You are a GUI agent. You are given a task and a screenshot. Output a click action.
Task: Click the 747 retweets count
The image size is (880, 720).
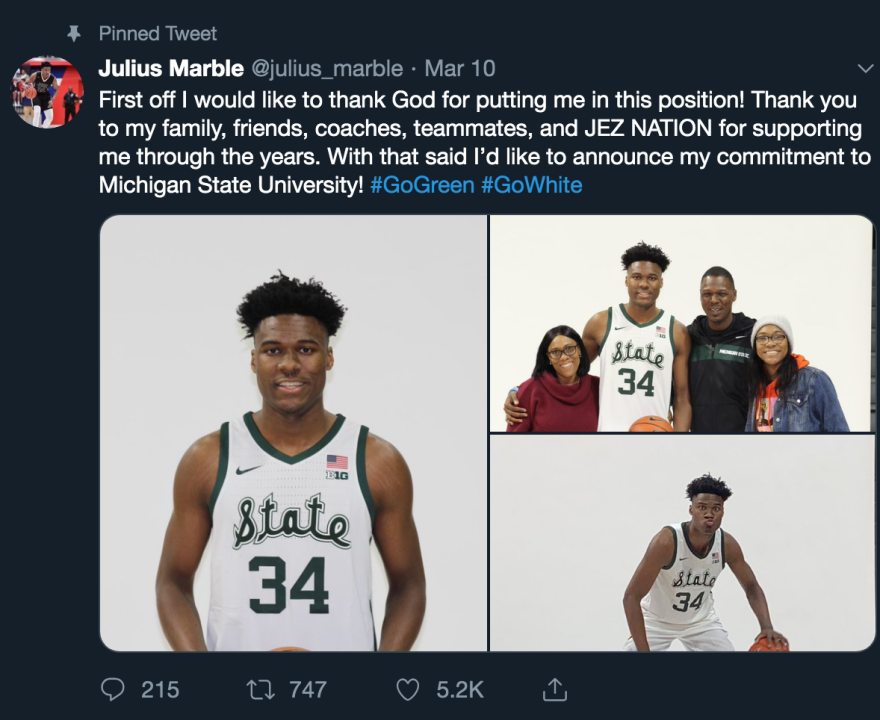307,689
